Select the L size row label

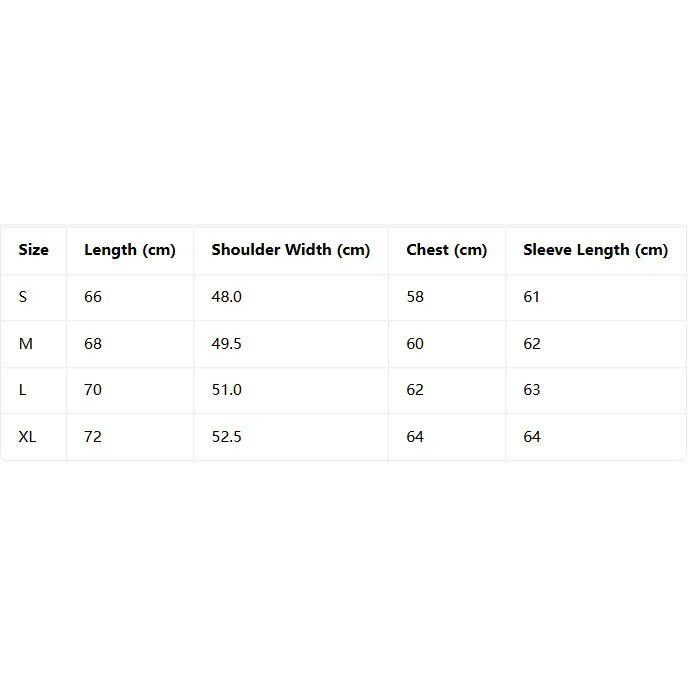pos(22,389)
